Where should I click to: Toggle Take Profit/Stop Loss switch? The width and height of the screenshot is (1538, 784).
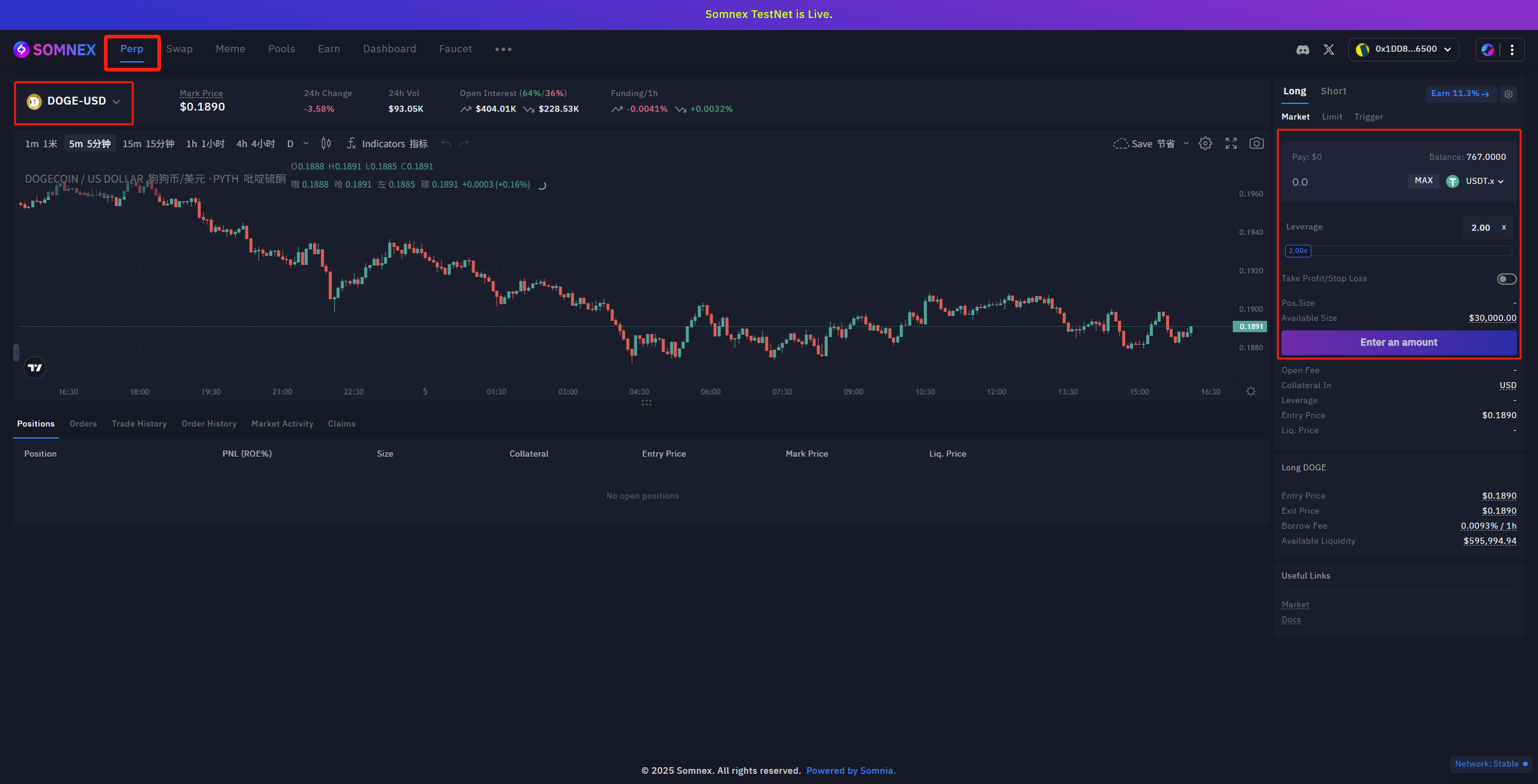coord(1507,279)
